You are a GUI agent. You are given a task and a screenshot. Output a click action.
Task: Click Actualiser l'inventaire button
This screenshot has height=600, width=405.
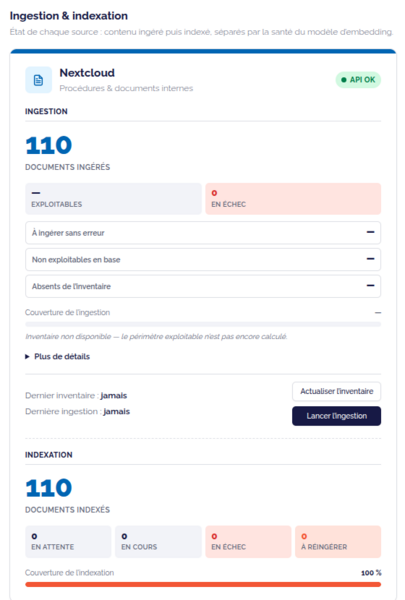tap(336, 391)
